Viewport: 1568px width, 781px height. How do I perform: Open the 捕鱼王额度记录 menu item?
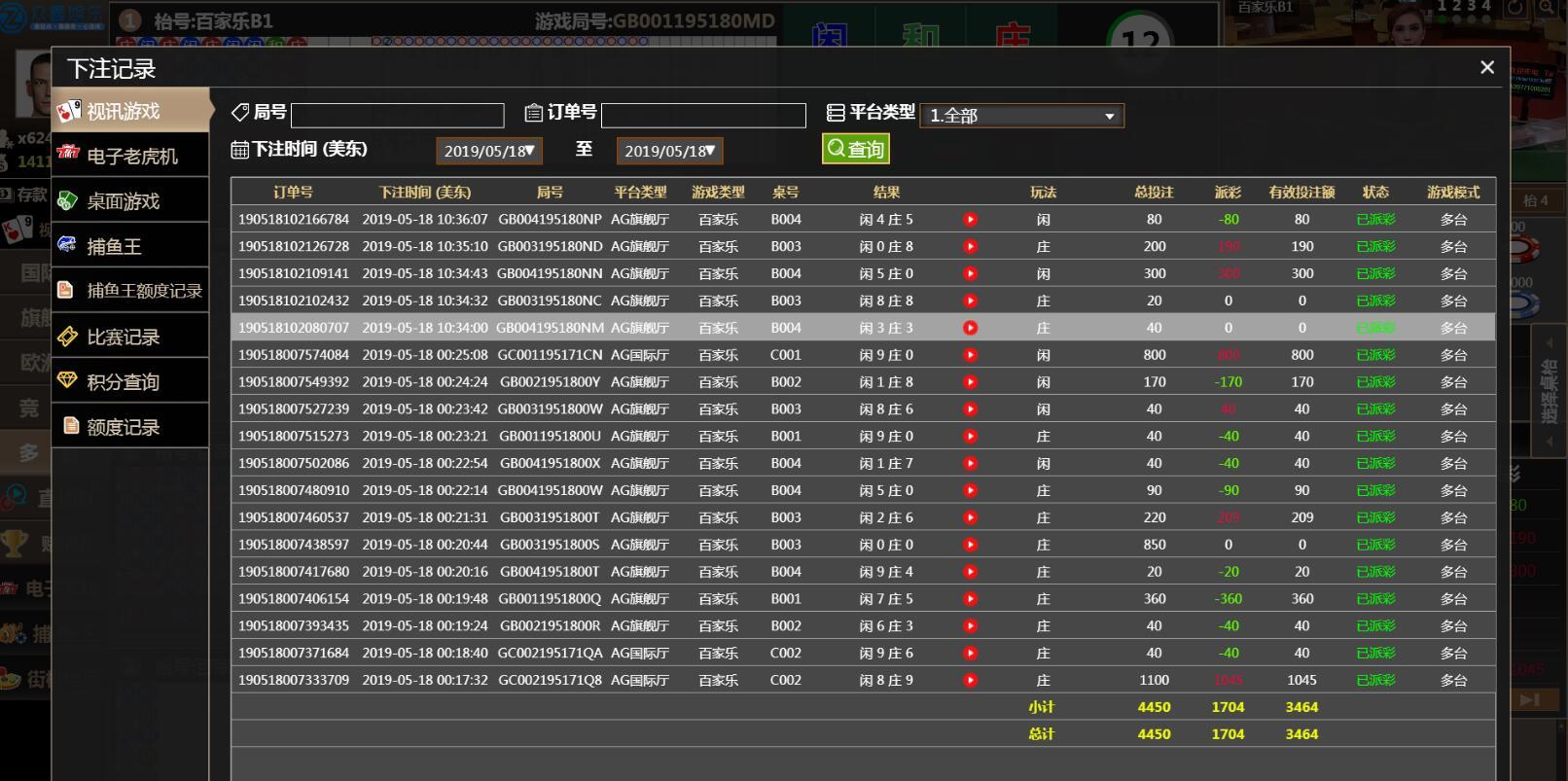pyautogui.click(x=143, y=291)
